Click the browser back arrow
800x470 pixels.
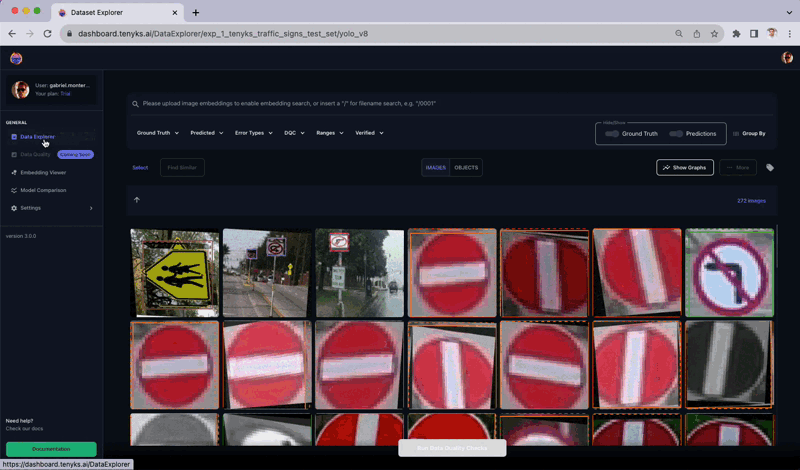12,34
